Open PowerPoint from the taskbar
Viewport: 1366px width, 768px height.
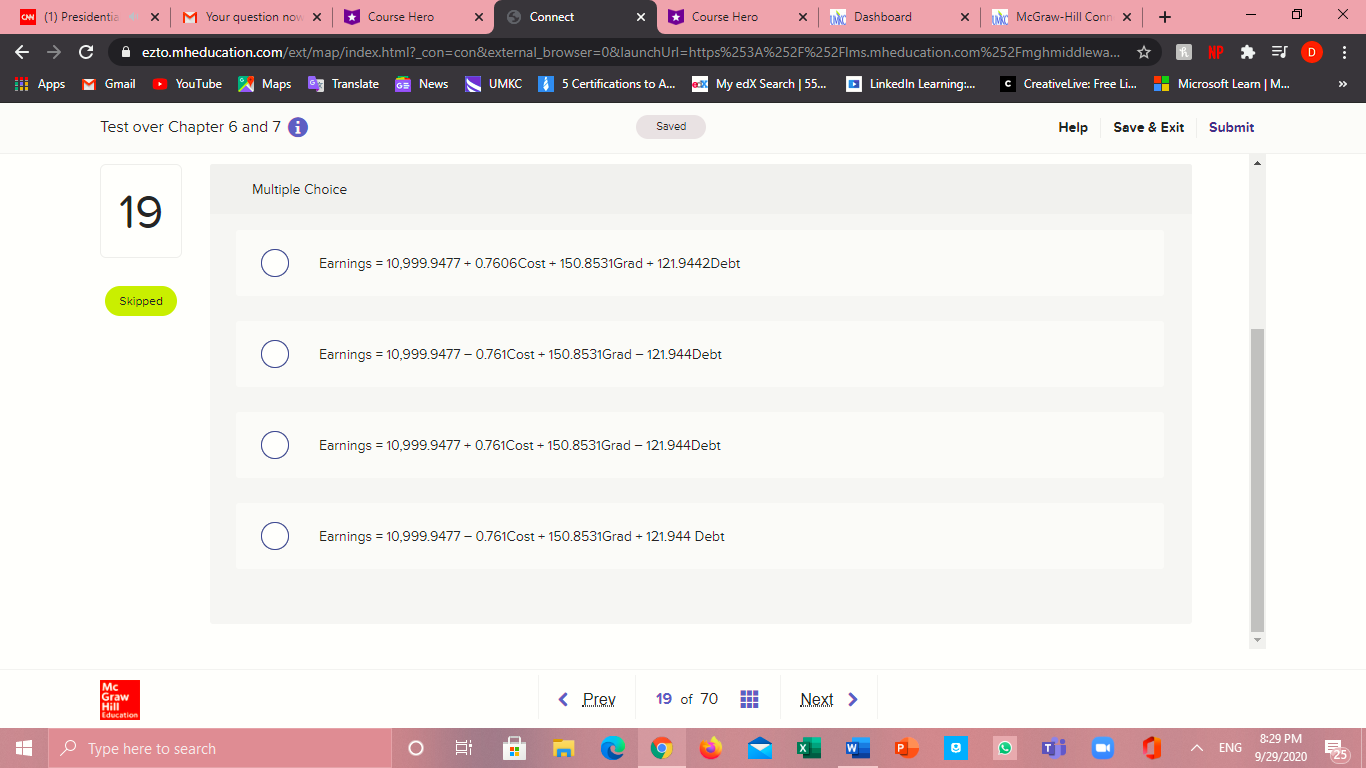(906, 748)
